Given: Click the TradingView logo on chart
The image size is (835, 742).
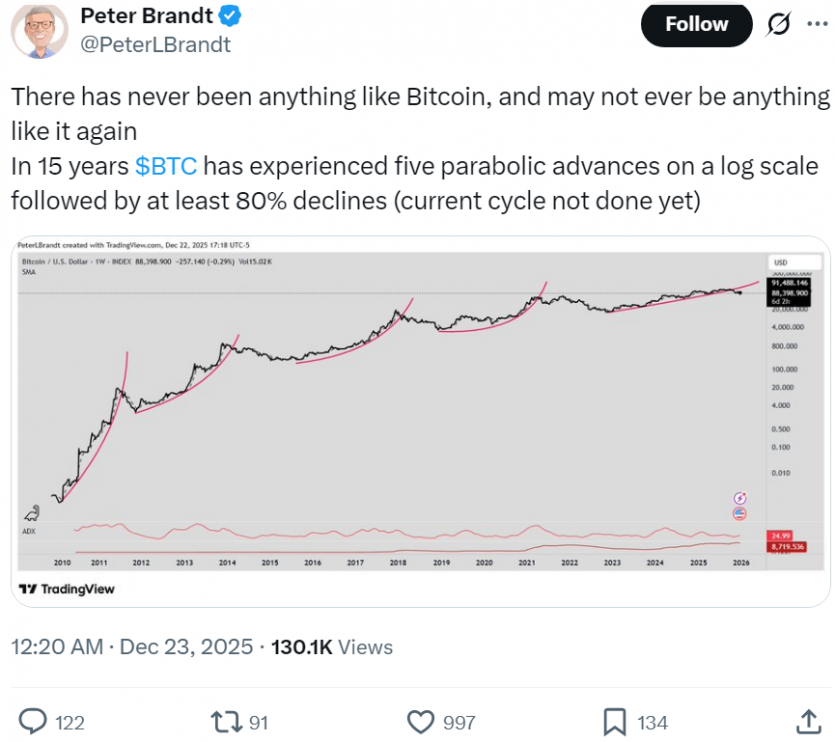Looking at the screenshot, I should pos(67,589).
